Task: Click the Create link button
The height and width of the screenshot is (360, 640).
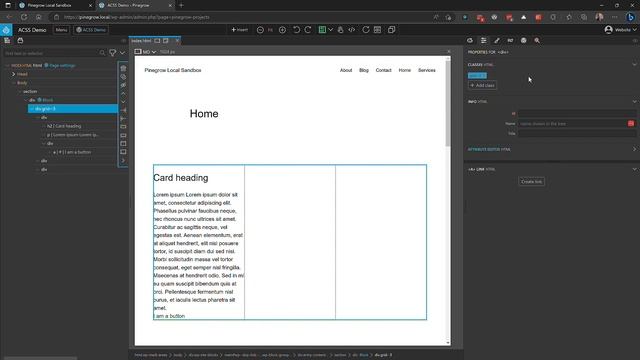Action: coord(531,182)
